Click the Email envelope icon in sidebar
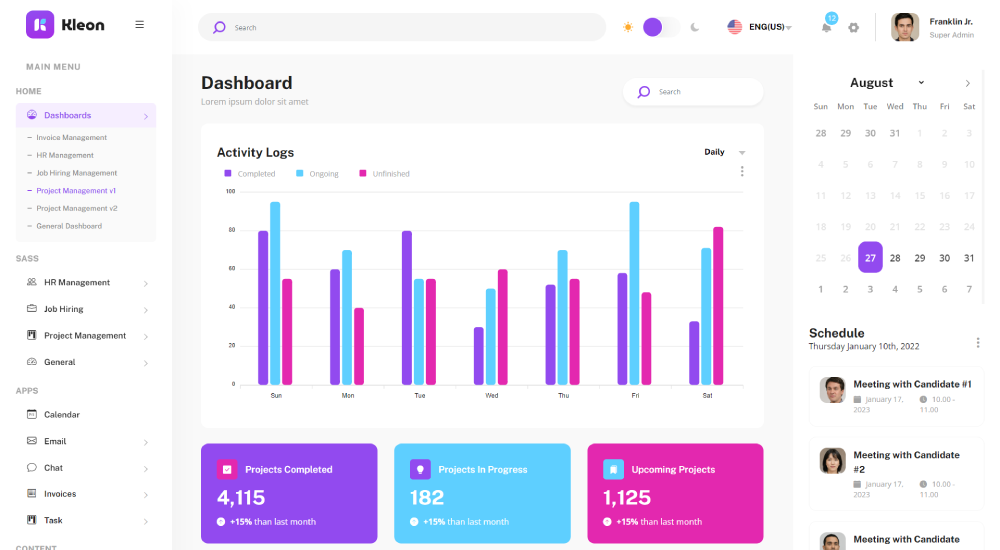Screen dimensions: 1000x550 [x=32, y=441]
